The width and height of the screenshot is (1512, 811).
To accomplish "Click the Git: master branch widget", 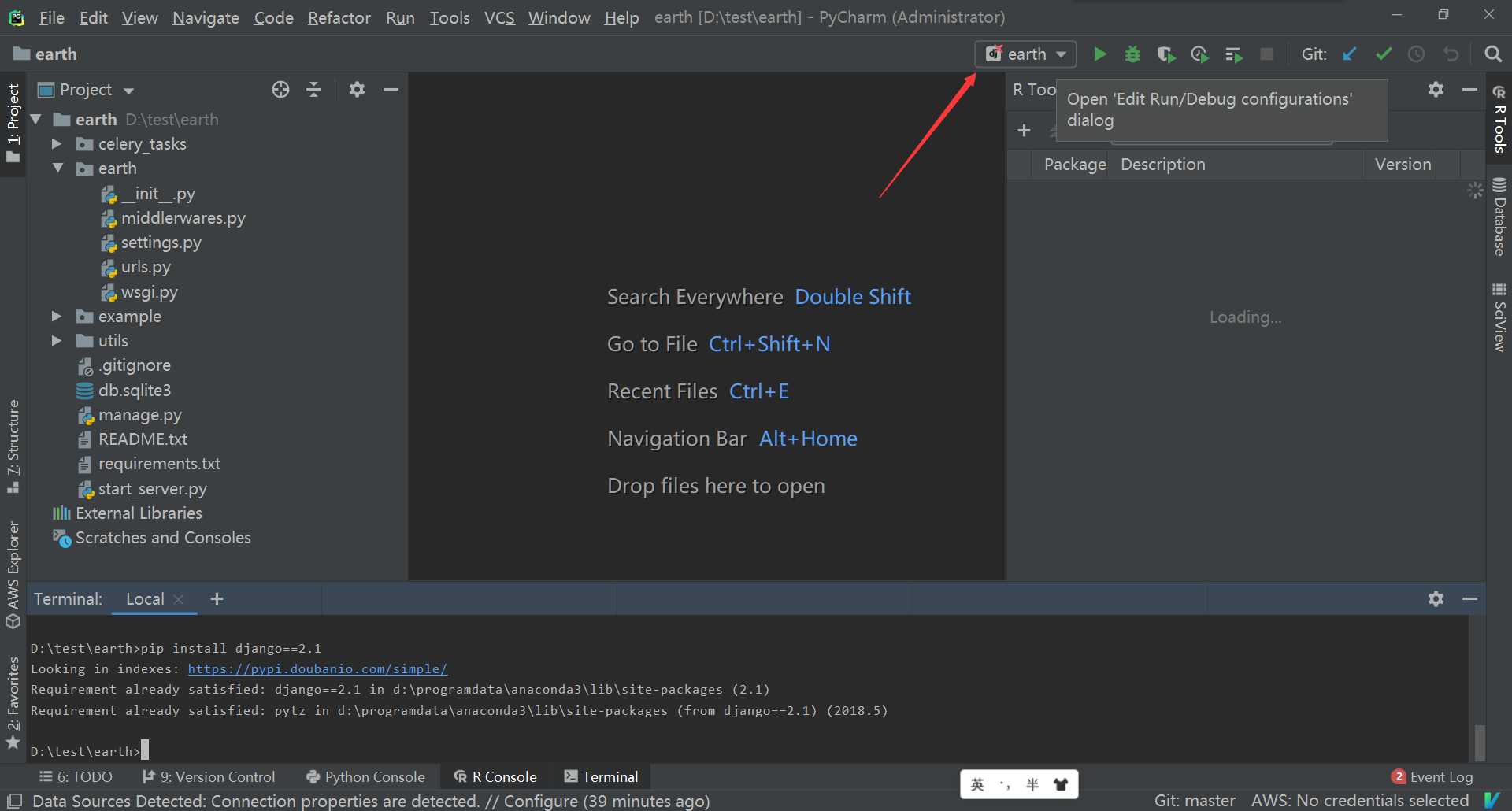I will (x=1195, y=801).
